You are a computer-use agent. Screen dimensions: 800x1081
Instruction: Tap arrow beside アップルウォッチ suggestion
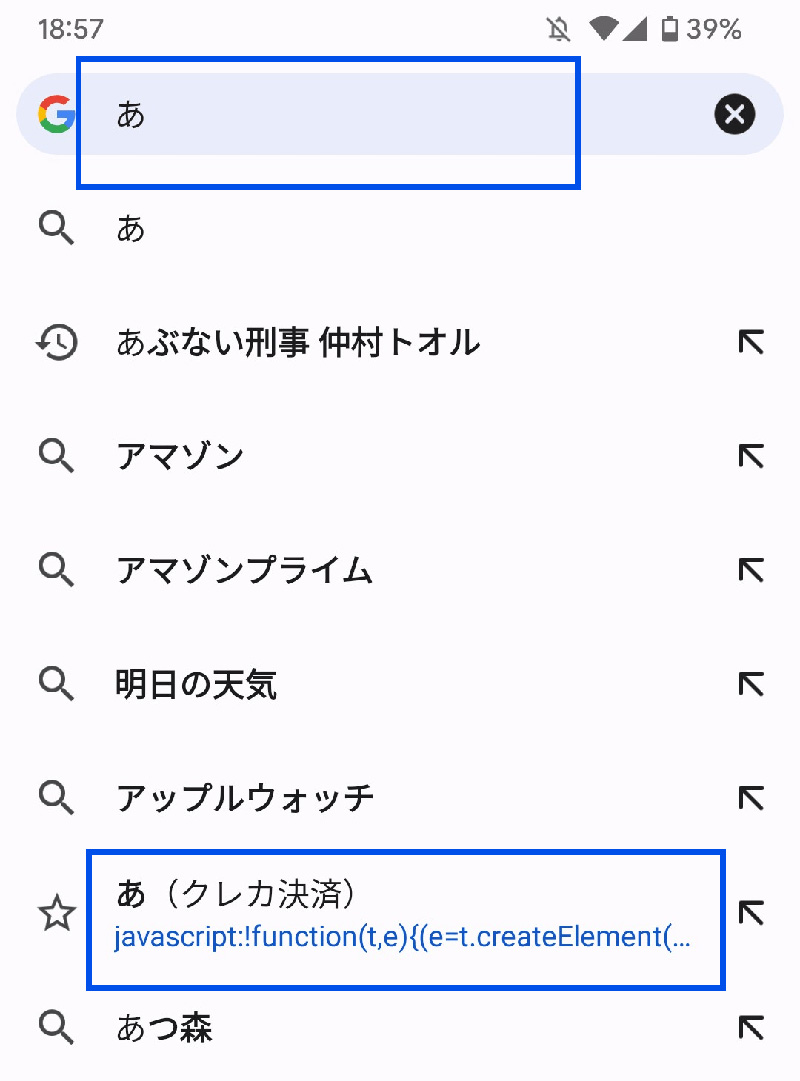click(x=750, y=798)
